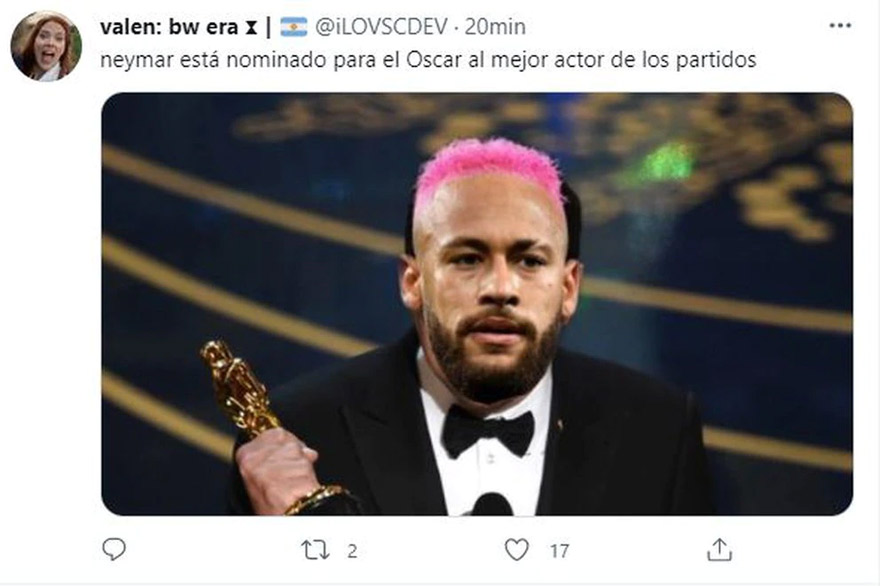Click the golden Oscar statuette in the photo
Image resolution: width=880 pixels, height=586 pixels.
pos(238,388)
